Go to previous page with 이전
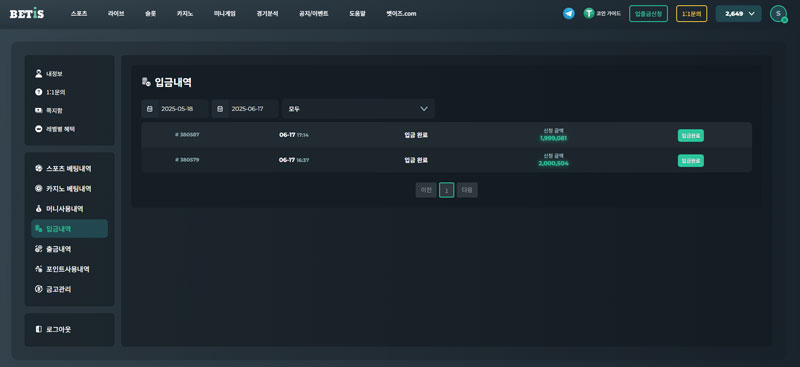Image resolution: width=800 pixels, height=367 pixels. pyautogui.click(x=426, y=190)
